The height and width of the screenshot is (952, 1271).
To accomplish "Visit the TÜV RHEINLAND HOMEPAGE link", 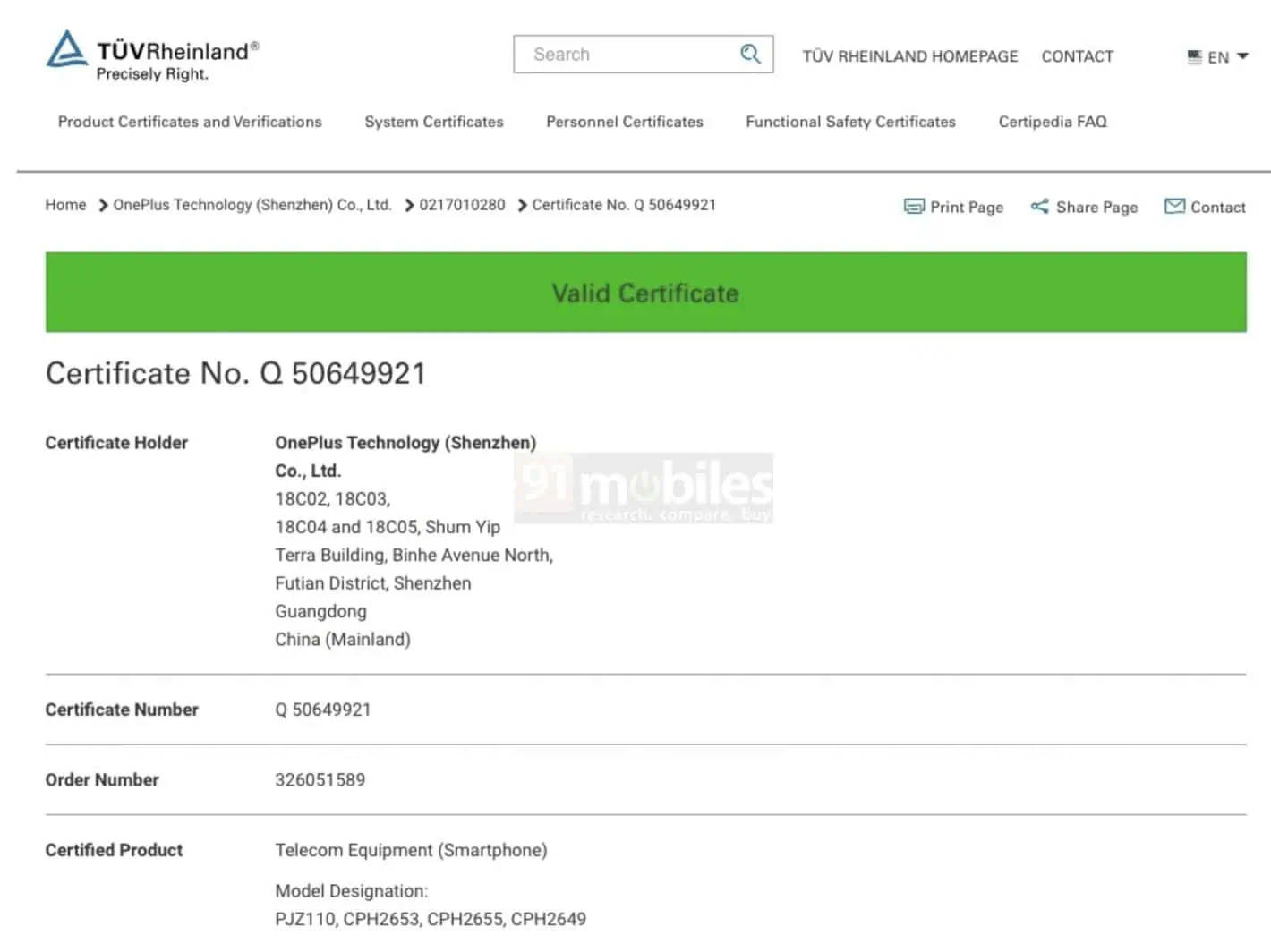I will (x=909, y=56).
